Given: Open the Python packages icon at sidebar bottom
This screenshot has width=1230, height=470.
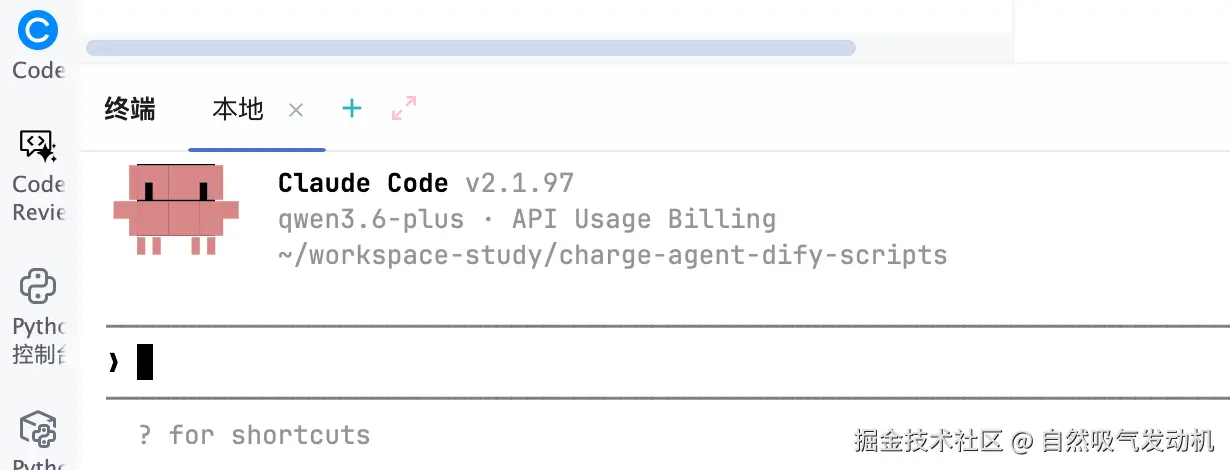Looking at the screenshot, I should pyautogui.click(x=38, y=430).
